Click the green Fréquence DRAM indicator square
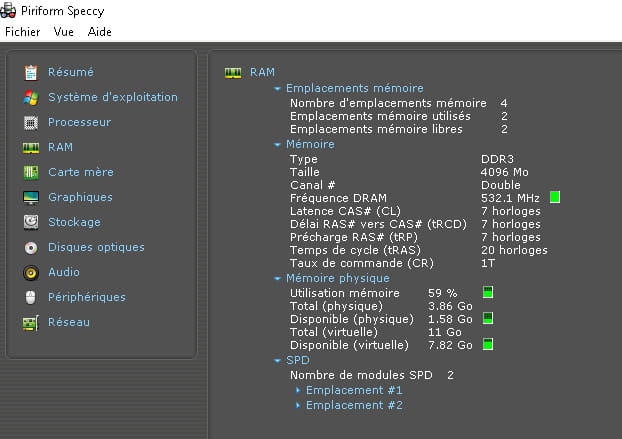This screenshot has height=439, width=622. [x=555, y=198]
